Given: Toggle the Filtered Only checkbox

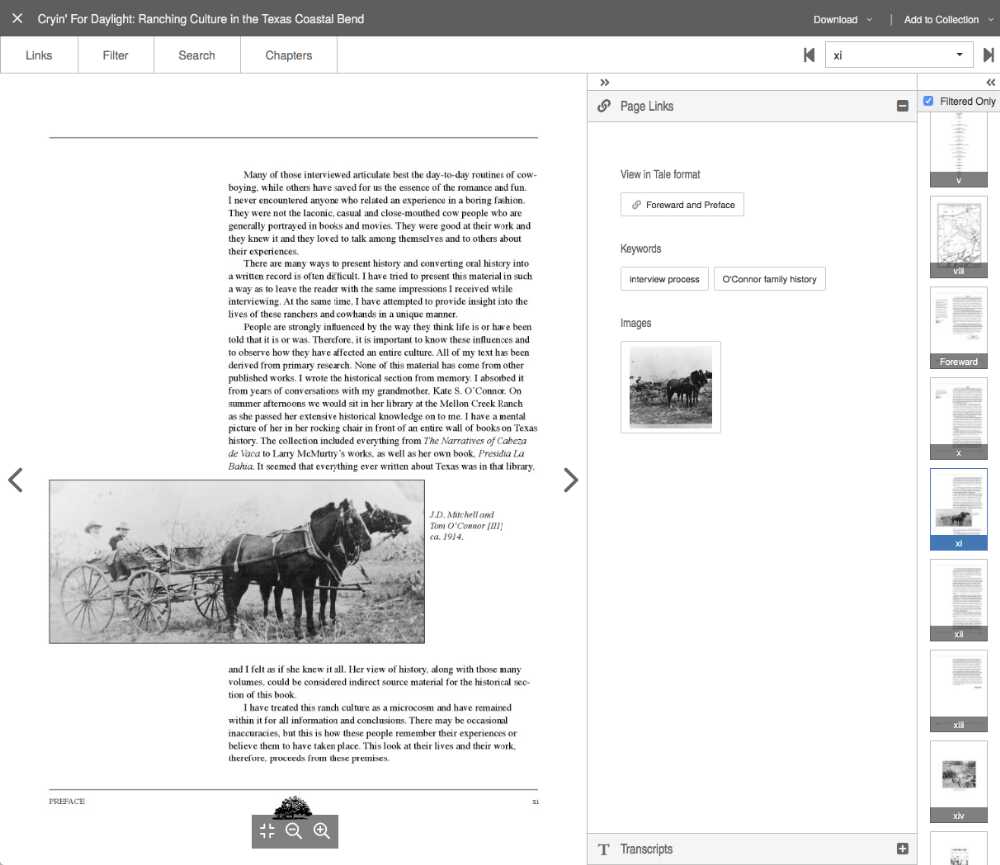Looking at the screenshot, I should 928,101.
